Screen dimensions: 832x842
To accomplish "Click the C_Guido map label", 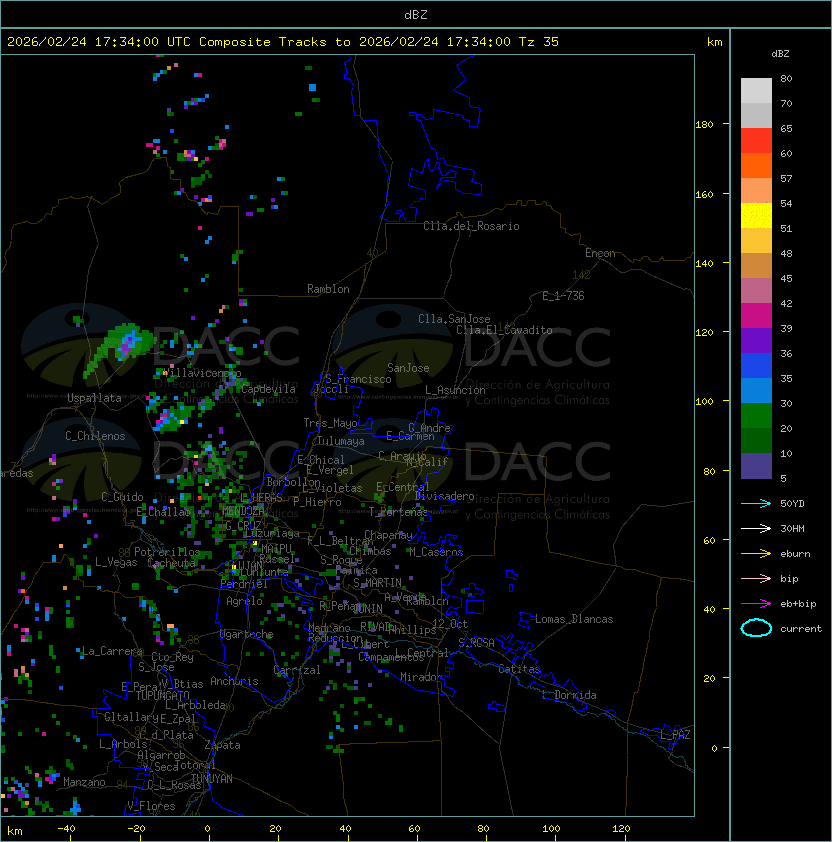I will tap(122, 497).
